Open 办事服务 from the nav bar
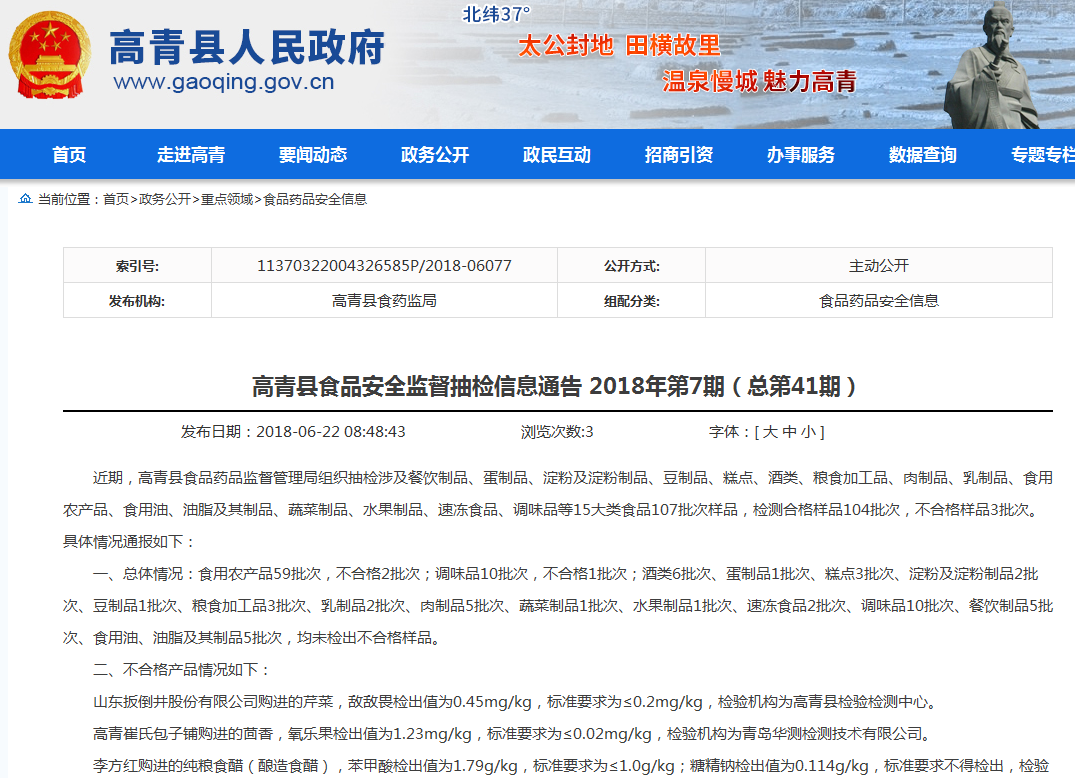This screenshot has width=1075, height=778. pos(801,155)
